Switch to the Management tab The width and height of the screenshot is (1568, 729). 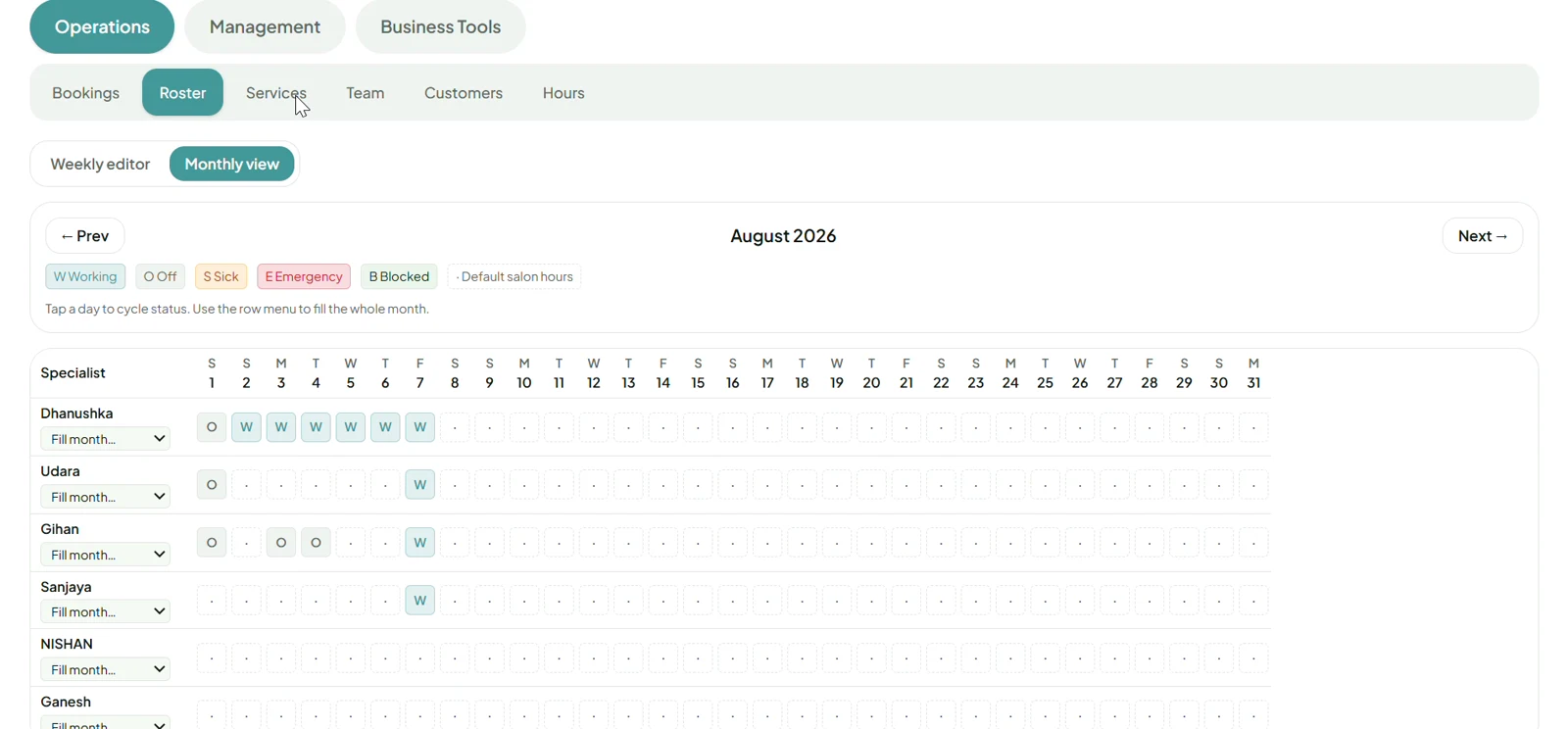coord(265,26)
